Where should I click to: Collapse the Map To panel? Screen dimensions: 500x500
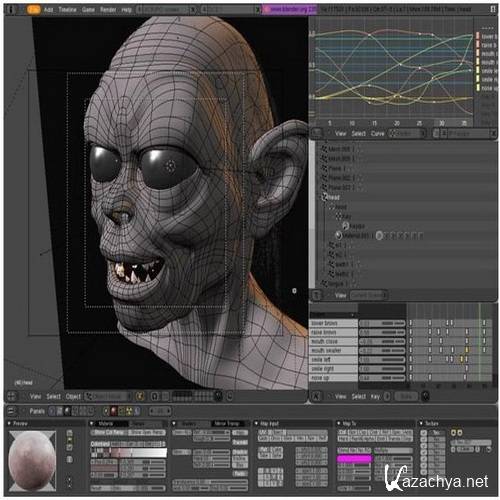pyautogui.click(x=339, y=424)
